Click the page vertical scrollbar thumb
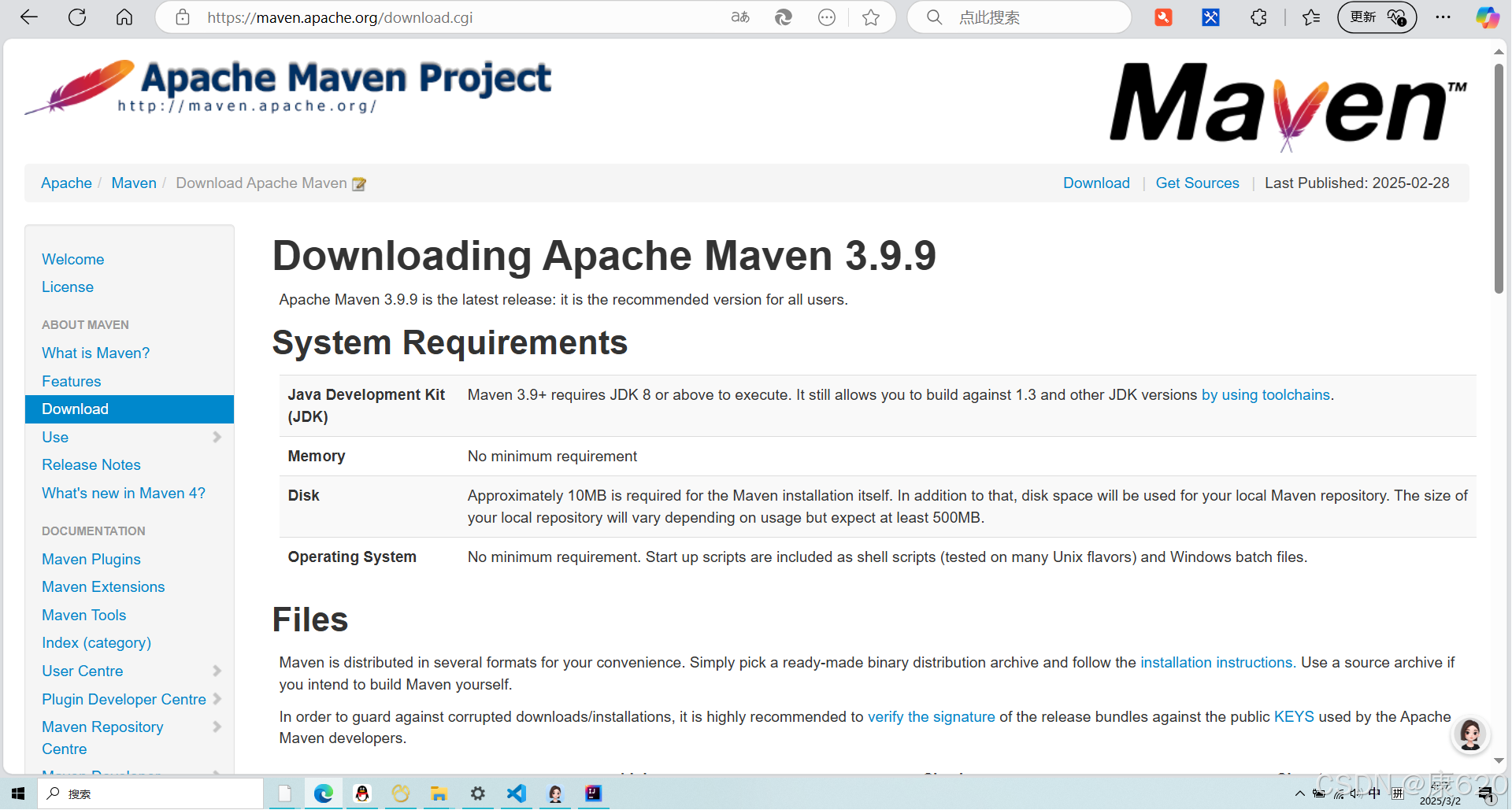The image size is (1512, 810). 1499,178
